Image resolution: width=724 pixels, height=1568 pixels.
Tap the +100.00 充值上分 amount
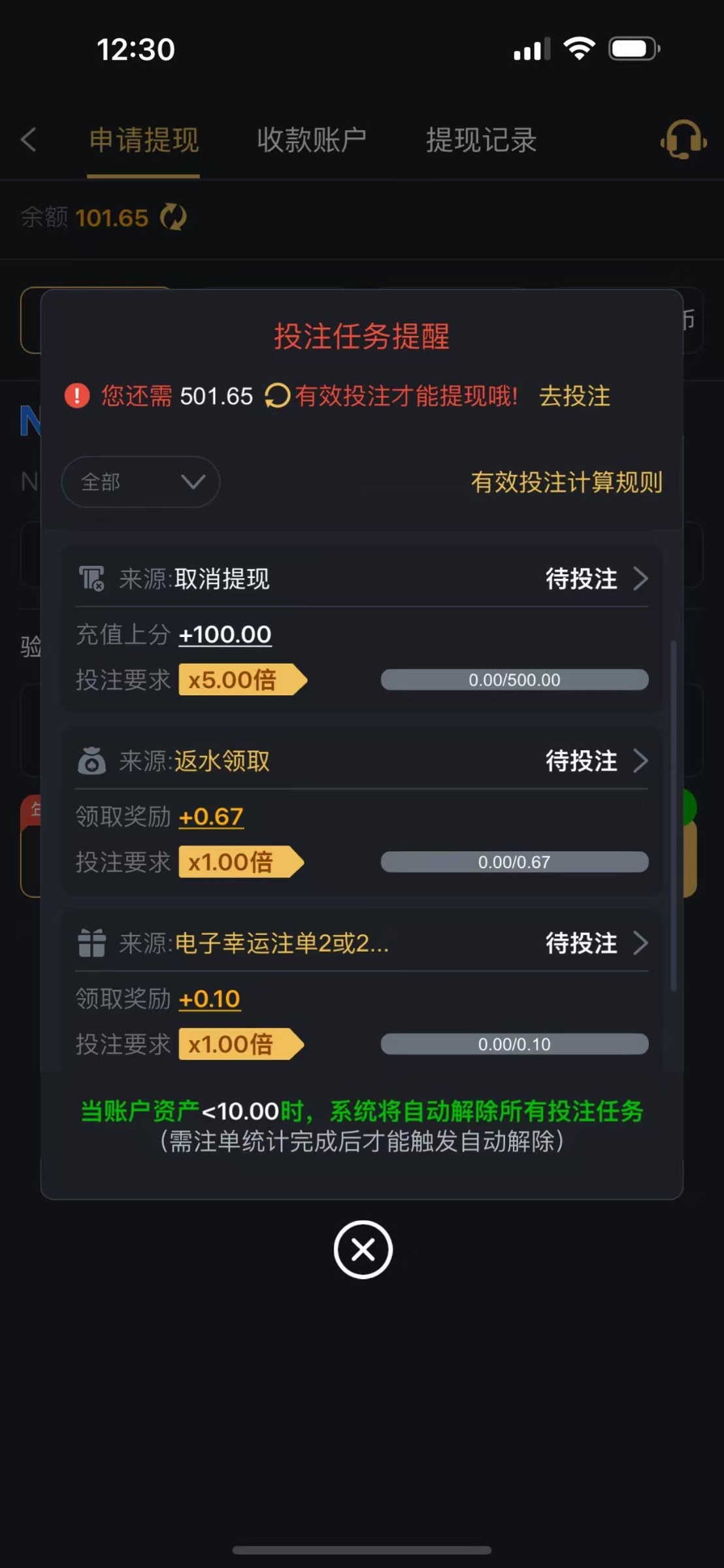point(225,634)
